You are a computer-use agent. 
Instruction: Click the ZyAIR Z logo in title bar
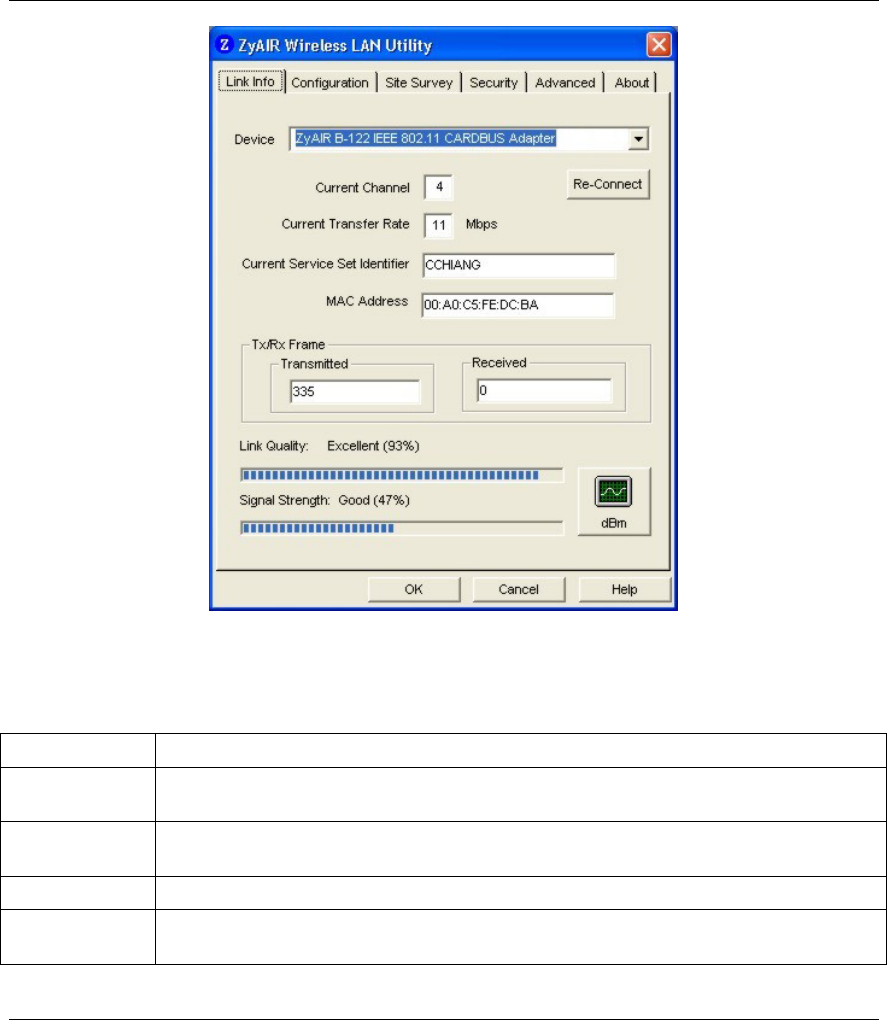224,44
